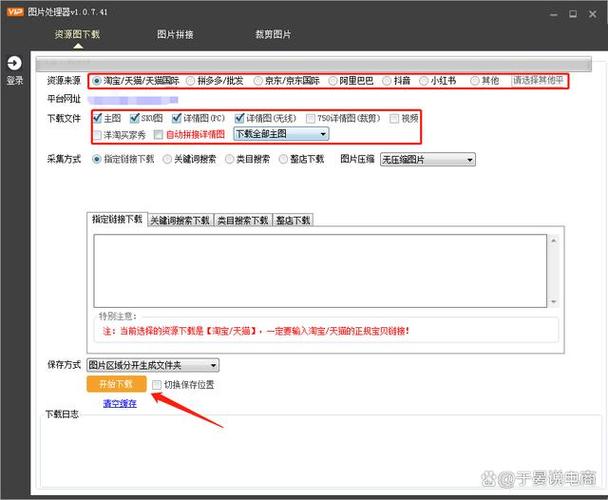This screenshot has height=500, width=608.
Task: Open the 类目搜索下载 sub-tab
Action: pos(243,220)
